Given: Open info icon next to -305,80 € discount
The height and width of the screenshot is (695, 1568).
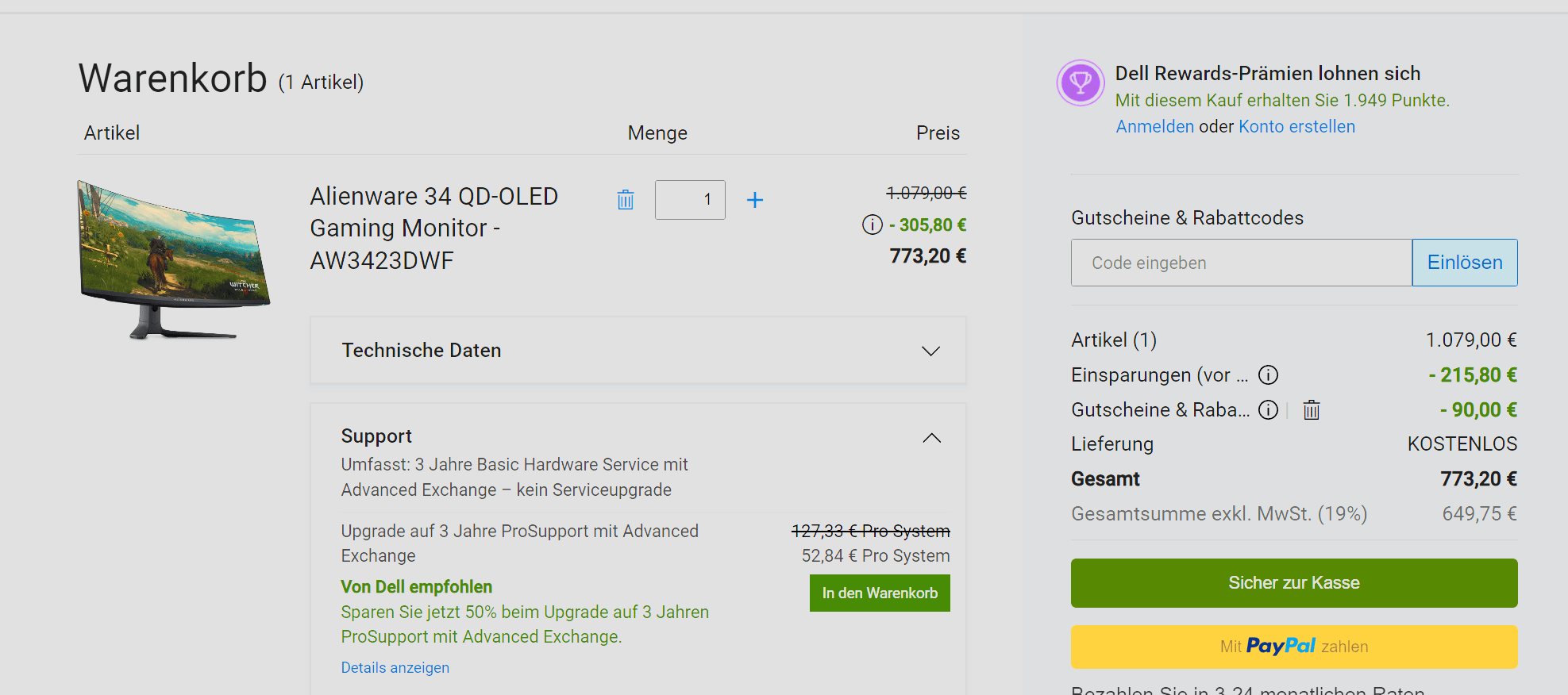Looking at the screenshot, I should point(872,225).
